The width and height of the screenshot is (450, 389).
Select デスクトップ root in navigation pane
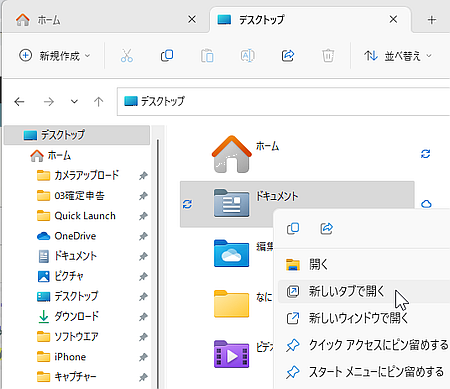click(x=77, y=135)
